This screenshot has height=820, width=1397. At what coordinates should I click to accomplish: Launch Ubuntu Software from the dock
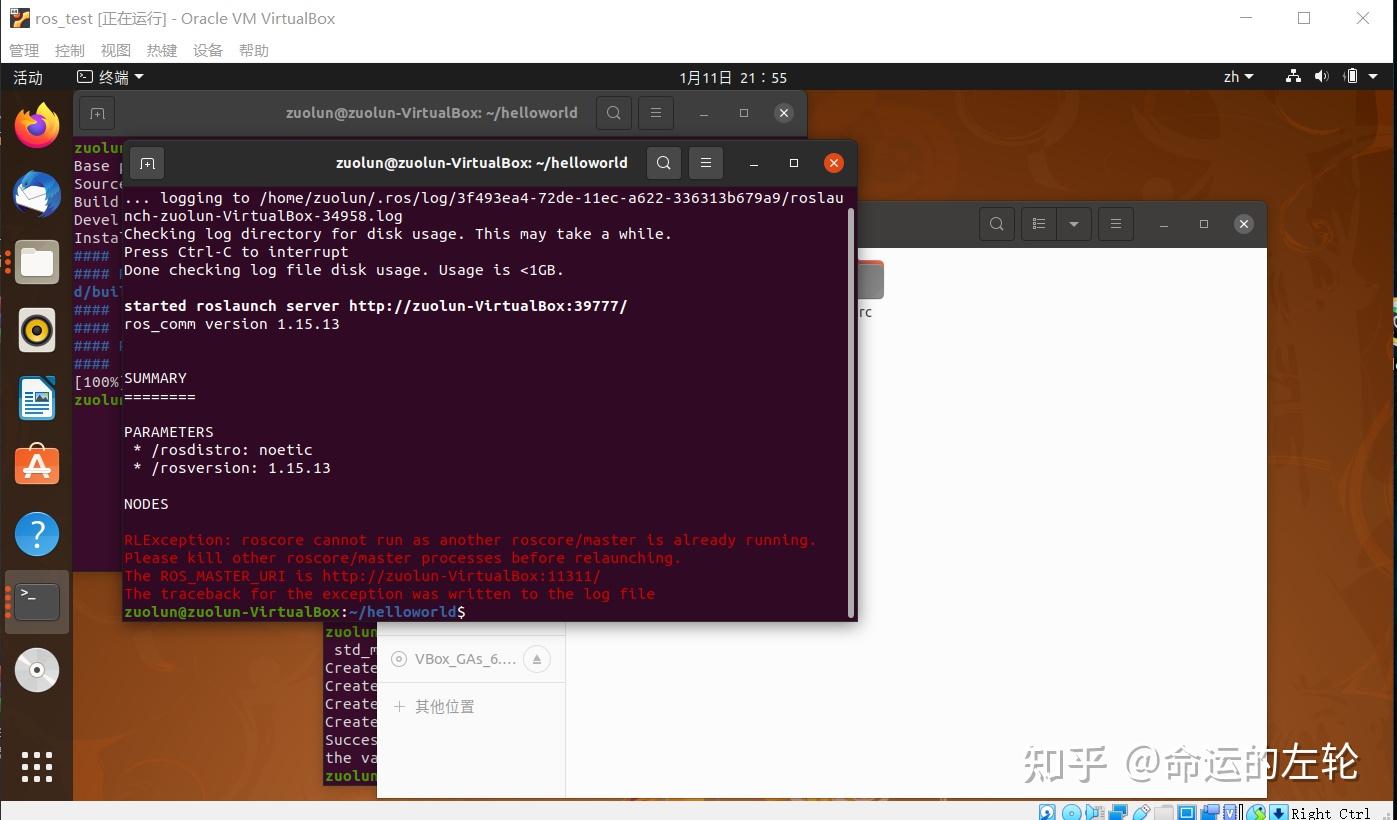point(37,464)
